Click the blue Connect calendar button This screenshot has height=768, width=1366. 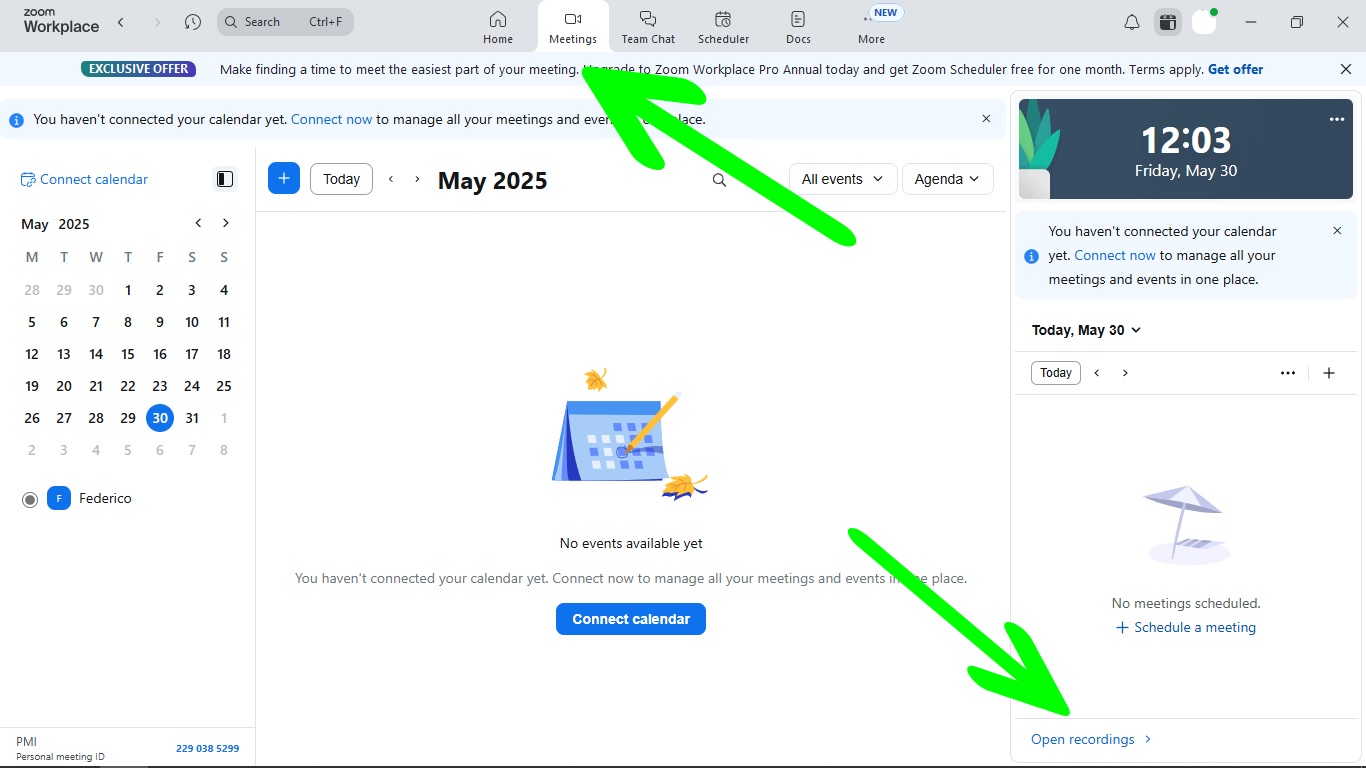pos(631,619)
